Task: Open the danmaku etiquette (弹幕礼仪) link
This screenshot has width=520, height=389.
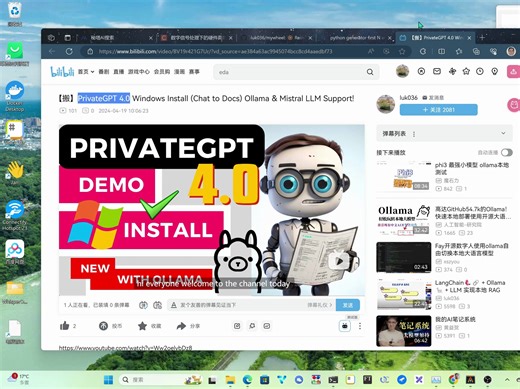Action: [x=319, y=305]
